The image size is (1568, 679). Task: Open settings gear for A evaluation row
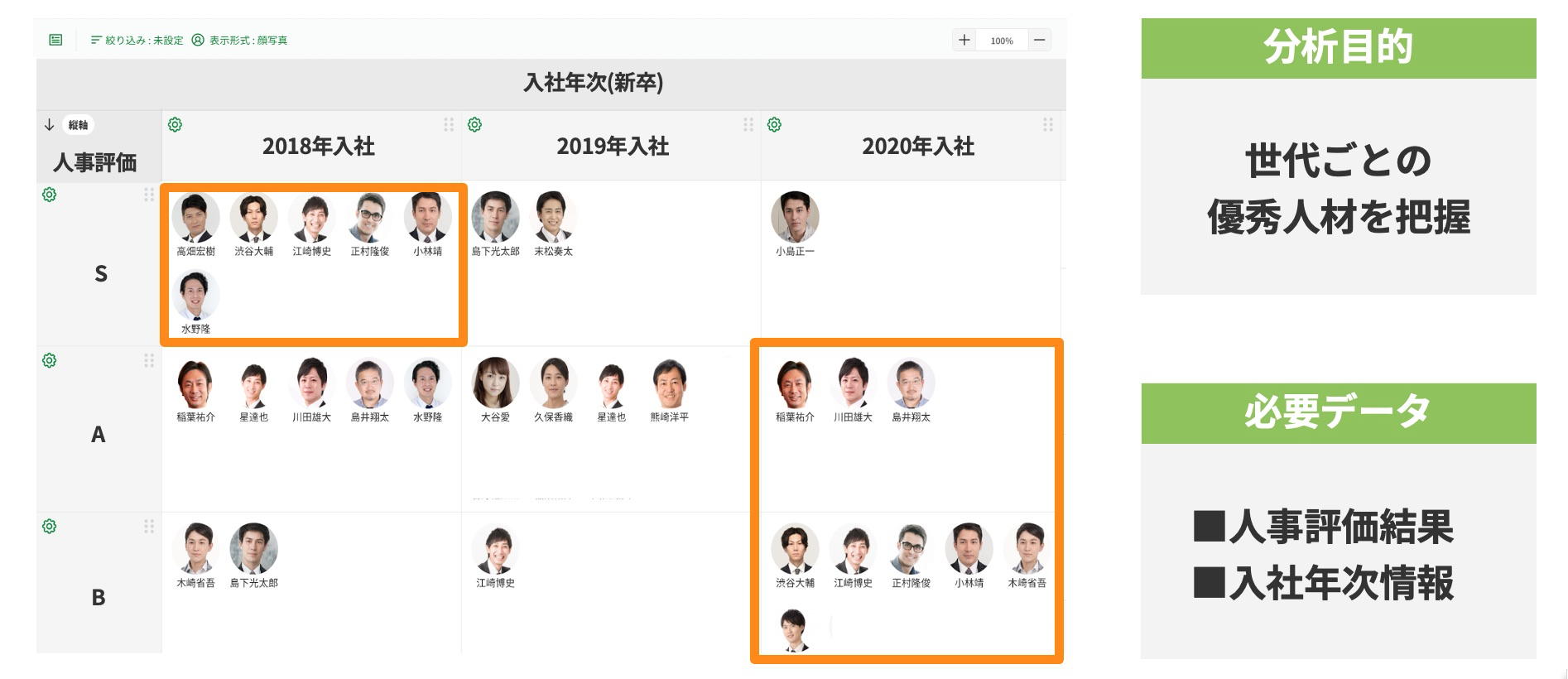tap(50, 360)
